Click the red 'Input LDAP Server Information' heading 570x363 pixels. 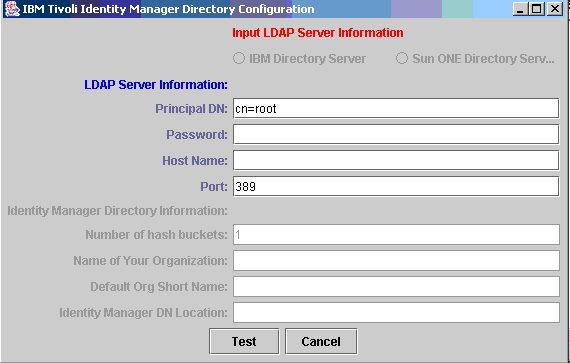[318, 33]
